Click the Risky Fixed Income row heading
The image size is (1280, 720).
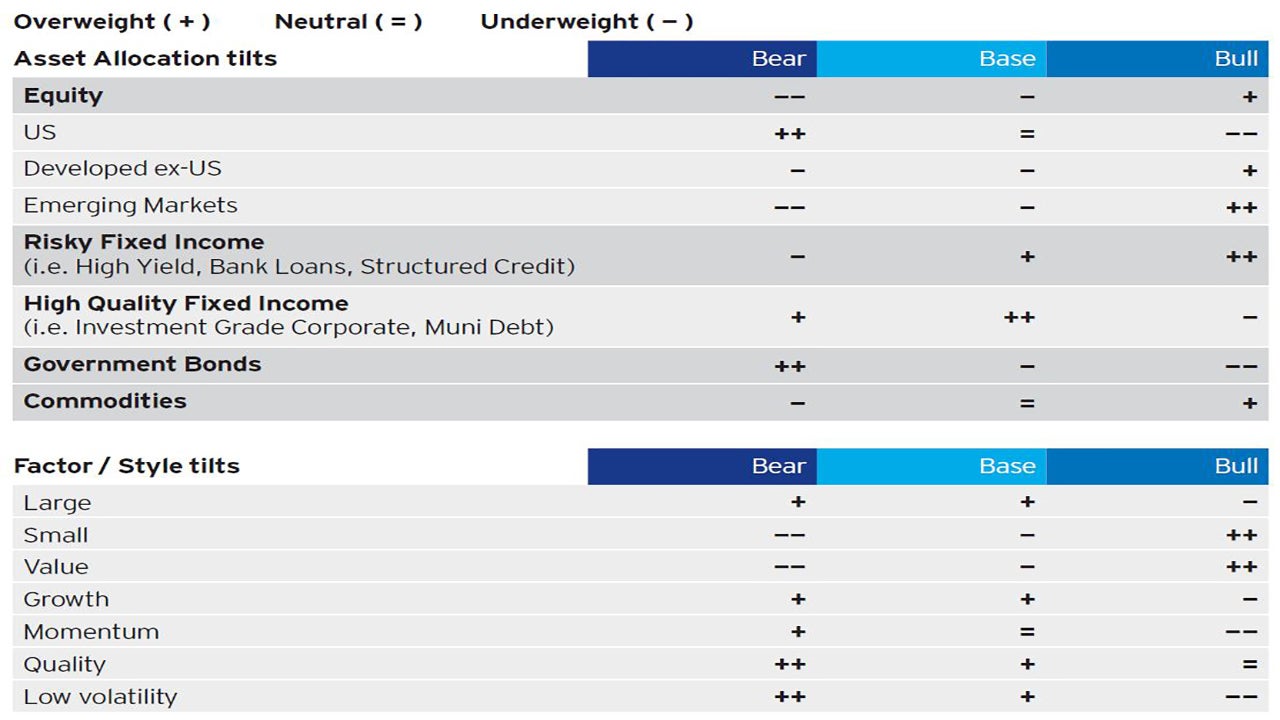coord(144,242)
